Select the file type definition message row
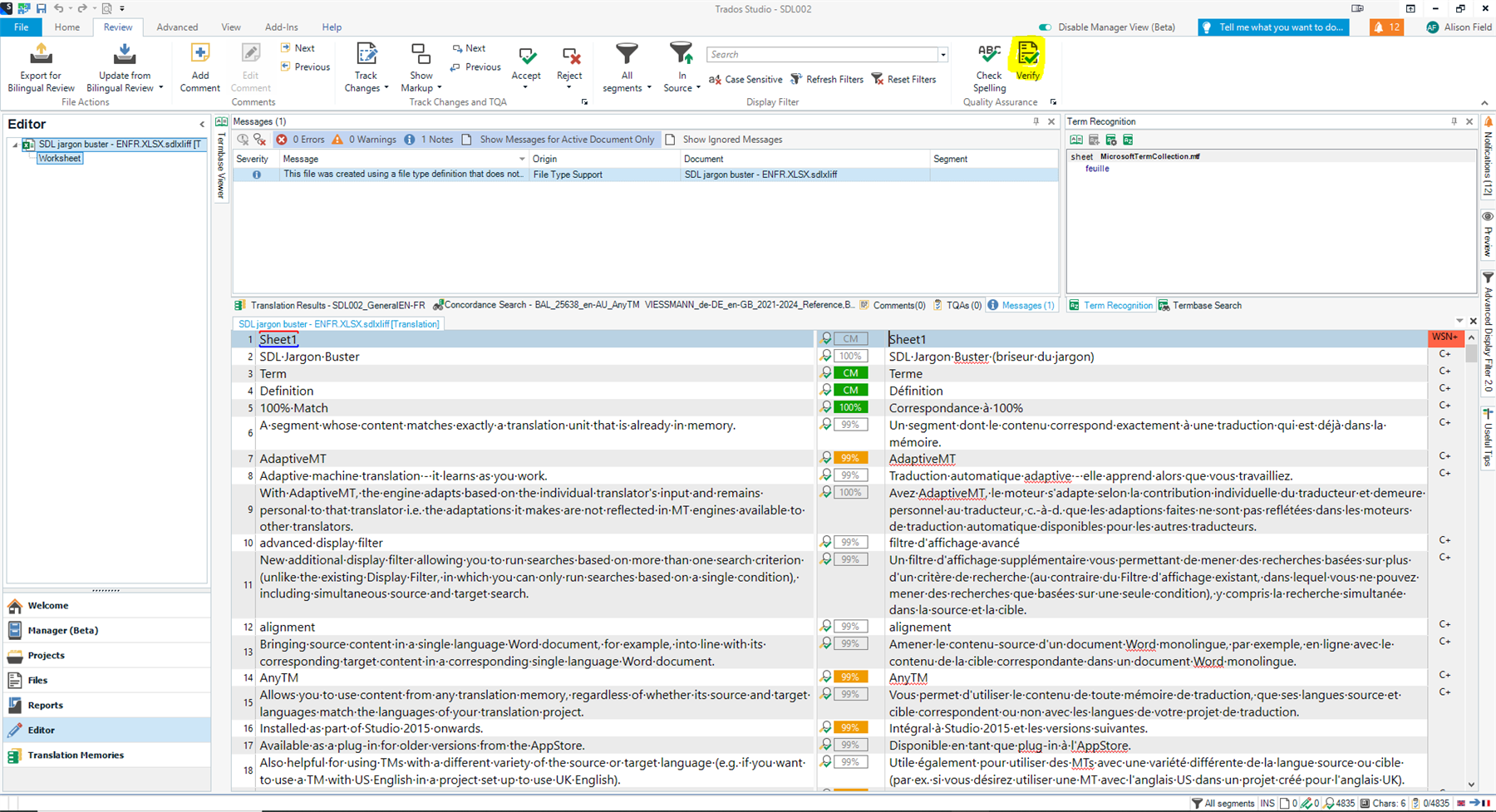 point(645,175)
